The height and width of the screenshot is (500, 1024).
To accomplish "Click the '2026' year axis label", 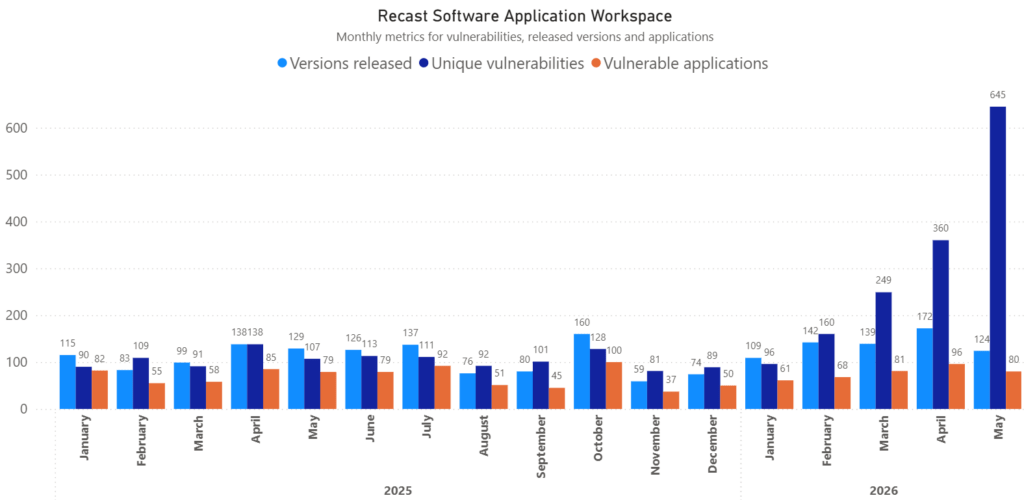I will (x=884, y=490).
